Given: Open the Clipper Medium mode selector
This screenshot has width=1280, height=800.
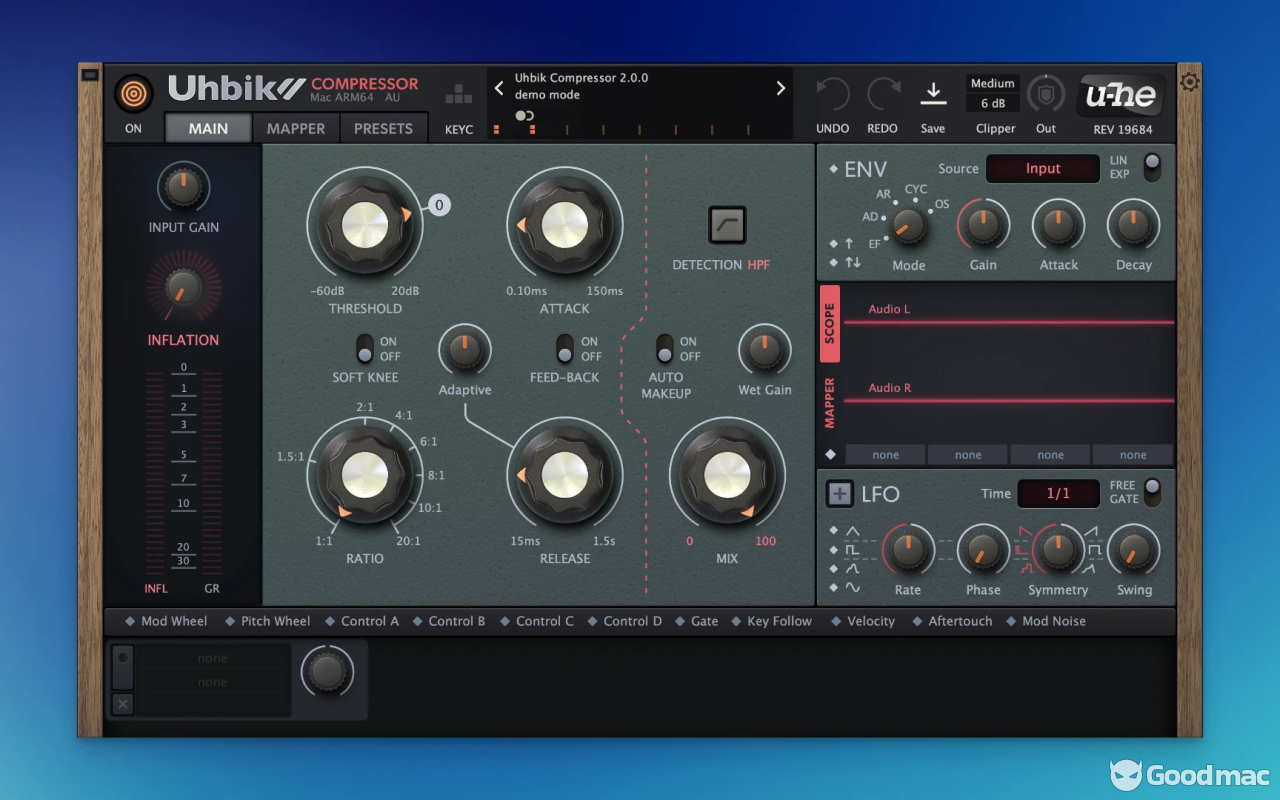Looking at the screenshot, I should pos(992,84).
